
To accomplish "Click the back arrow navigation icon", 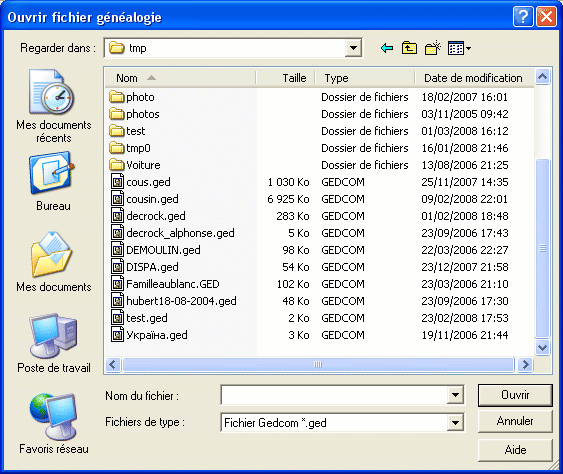I will 387,48.
